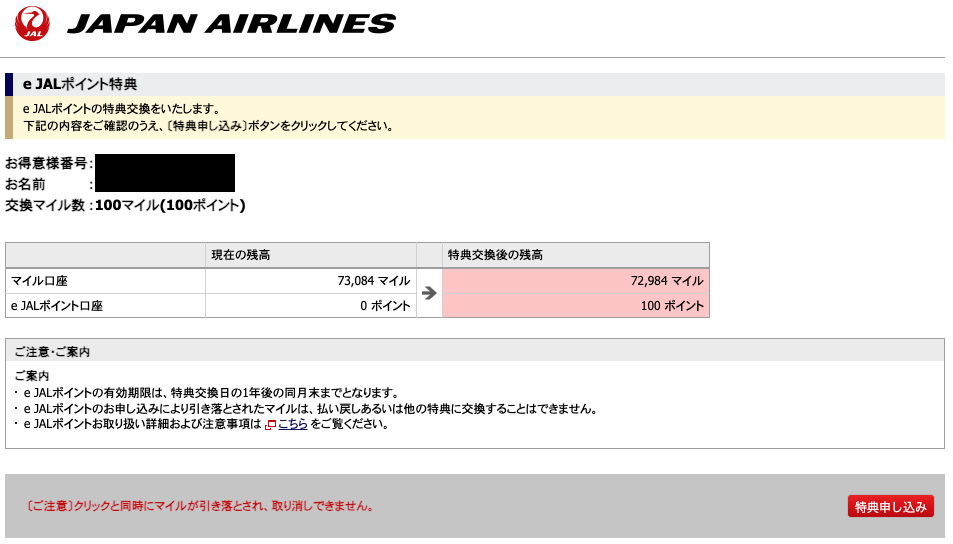The image size is (953, 544).
Task: Click the e JALポイント特典 page heading
Action: 80,84
